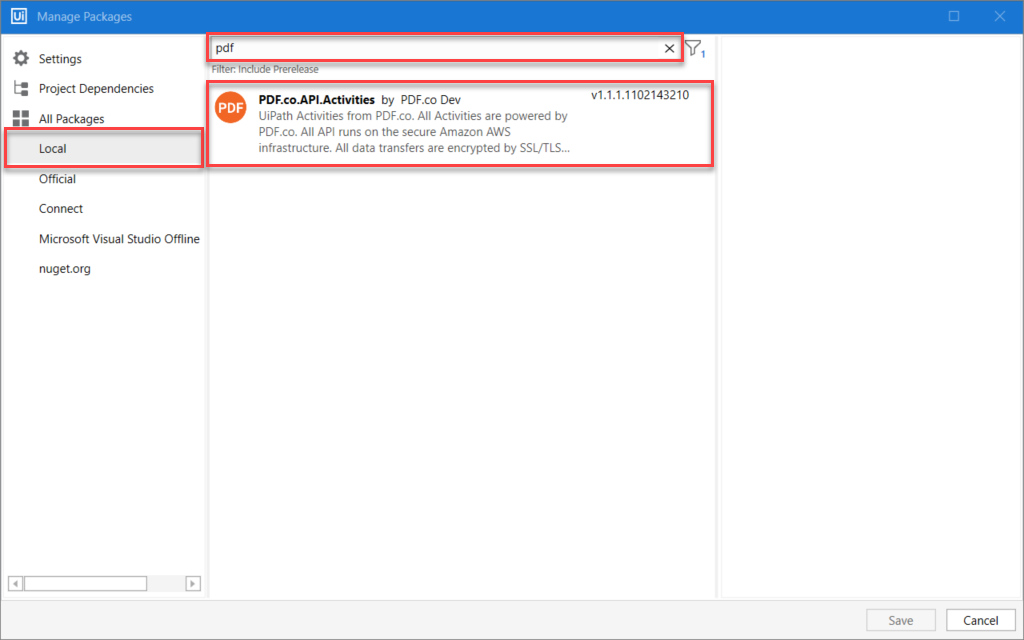Select the Local package feed
The height and width of the screenshot is (640, 1024).
coord(104,149)
